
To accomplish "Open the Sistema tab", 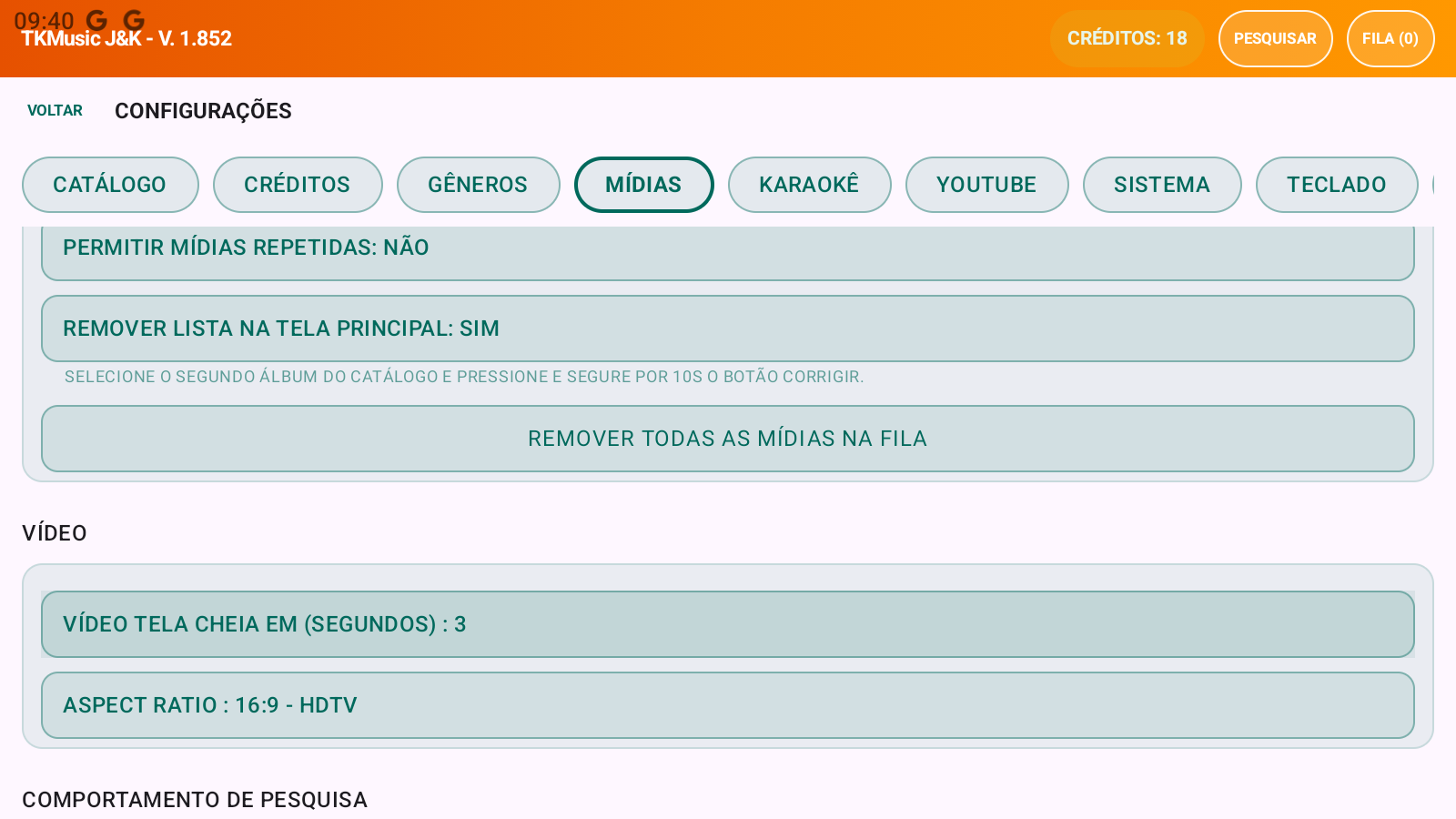I will coord(1162,185).
